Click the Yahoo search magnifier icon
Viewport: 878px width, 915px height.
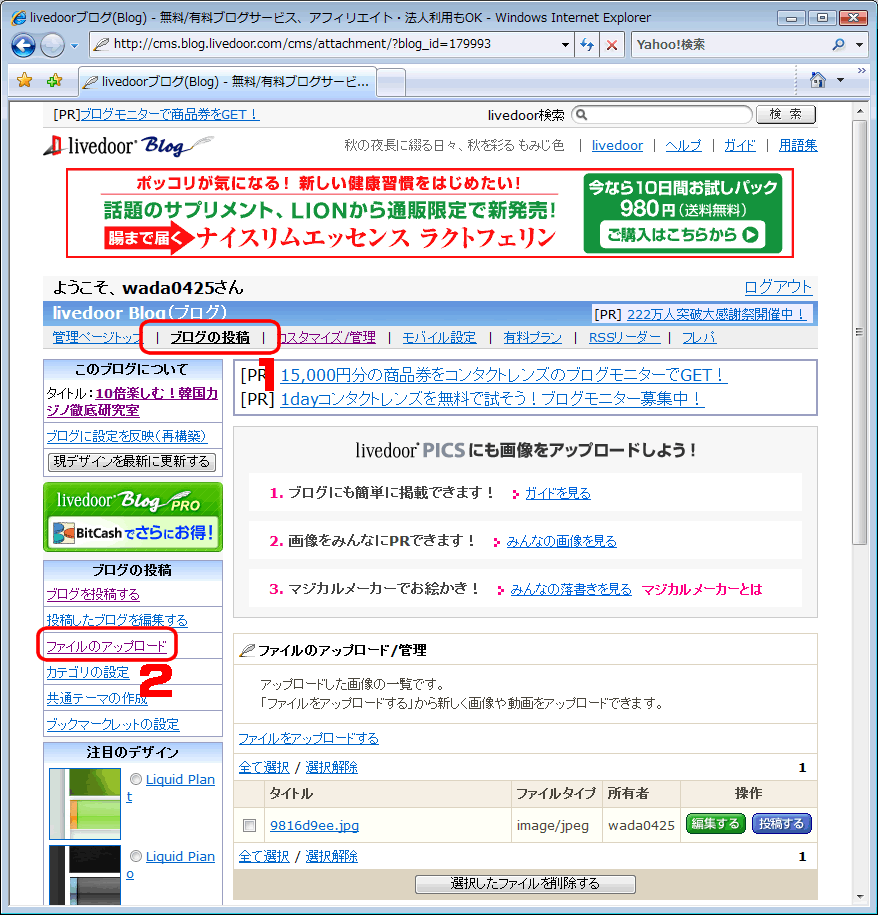(x=838, y=45)
